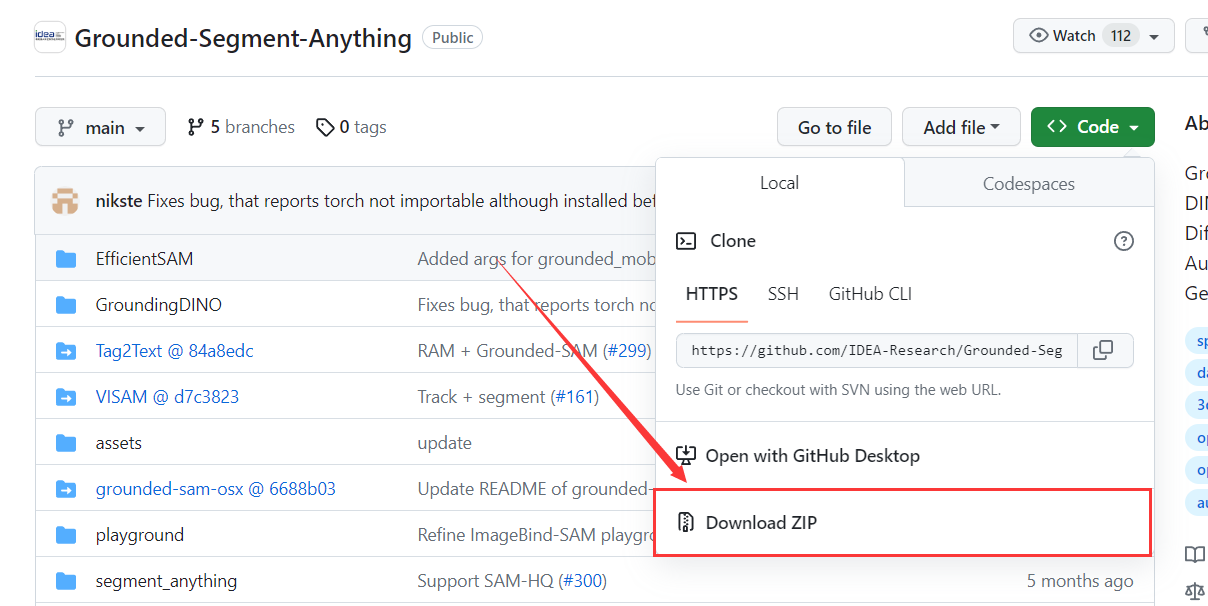Image resolution: width=1208 pixels, height=606 pixels.
Task: Click the '5 months ago' timestamp
Action: click(x=1080, y=581)
